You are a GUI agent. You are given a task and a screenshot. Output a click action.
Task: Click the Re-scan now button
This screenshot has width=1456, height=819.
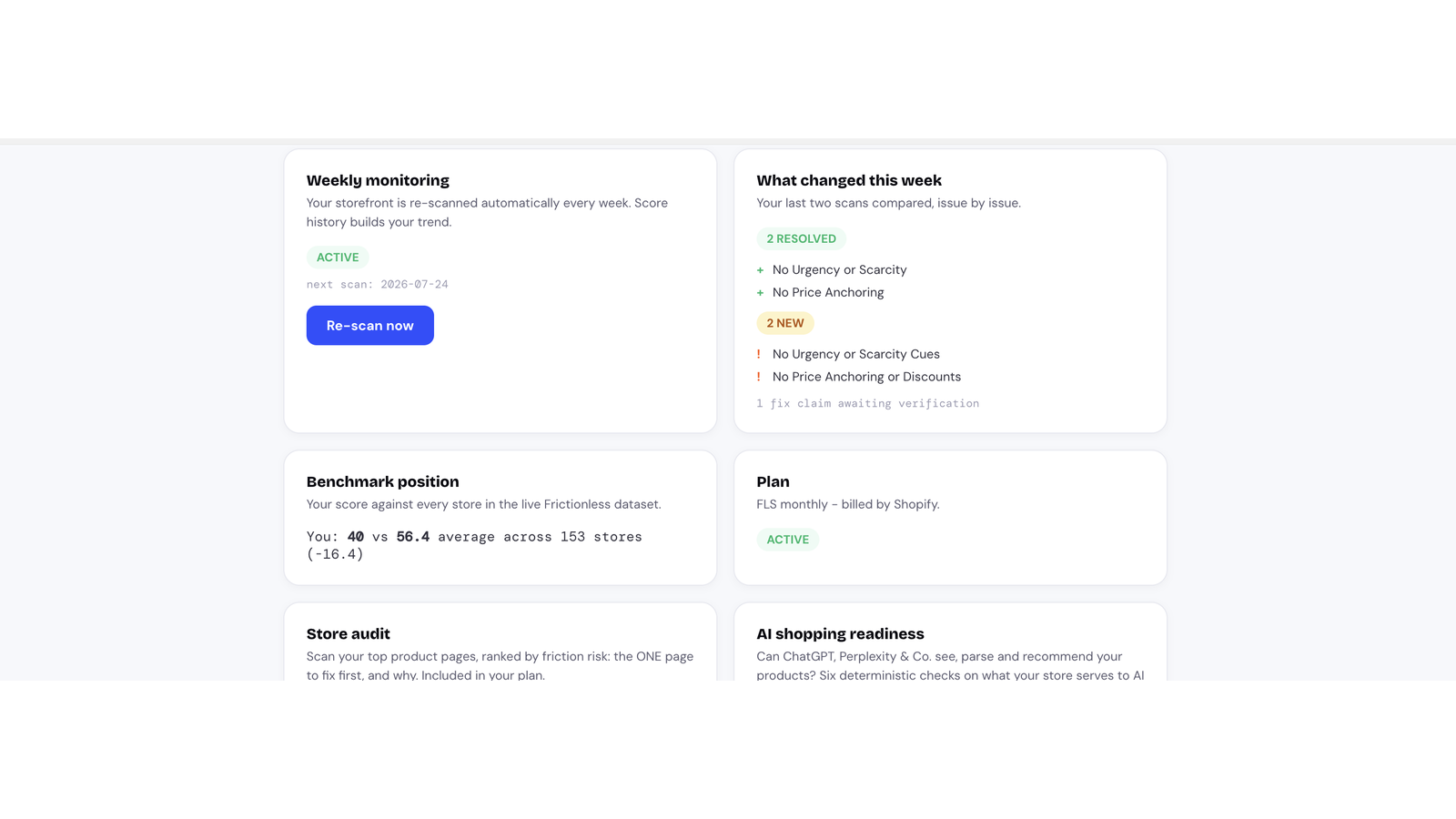369,325
